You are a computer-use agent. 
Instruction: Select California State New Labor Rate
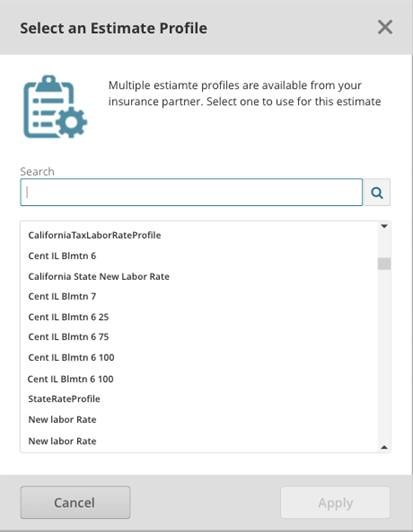coord(99,277)
